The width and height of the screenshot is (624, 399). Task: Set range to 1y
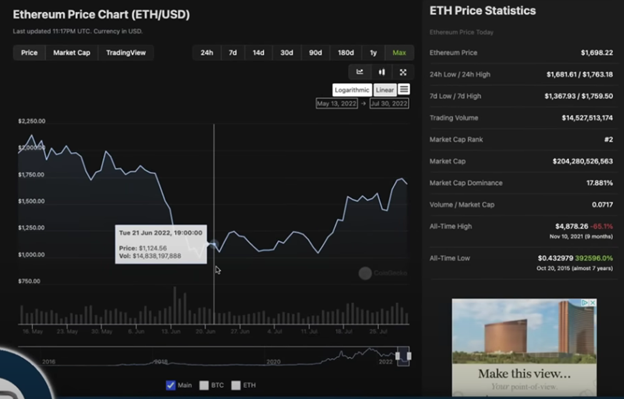[x=373, y=53]
